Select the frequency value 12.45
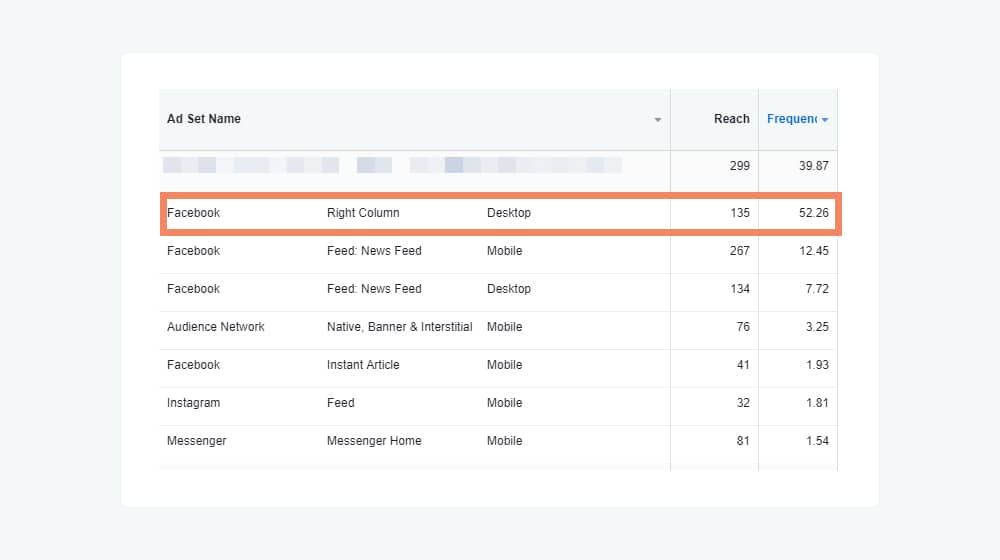Screen dimensions: 1000x560 [814, 251]
